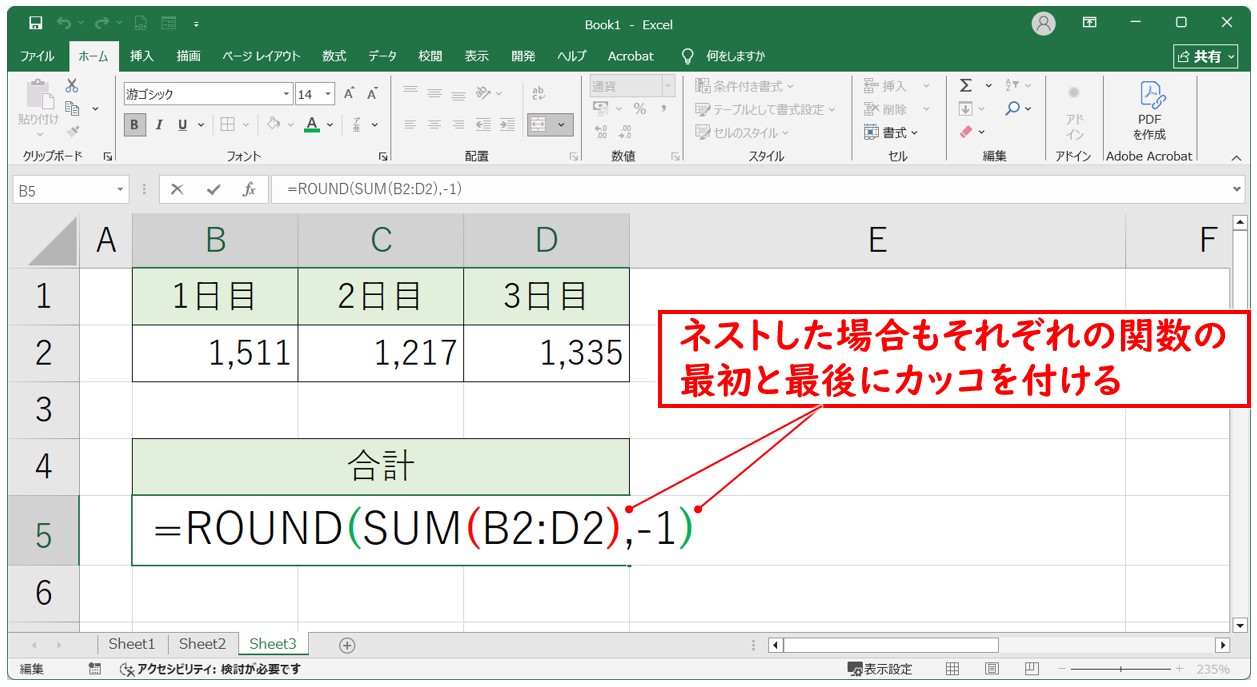Viewport: 1257px width, 687px height.
Task: Confirm formula with the checkmark Enter icon
Action: click(x=213, y=189)
